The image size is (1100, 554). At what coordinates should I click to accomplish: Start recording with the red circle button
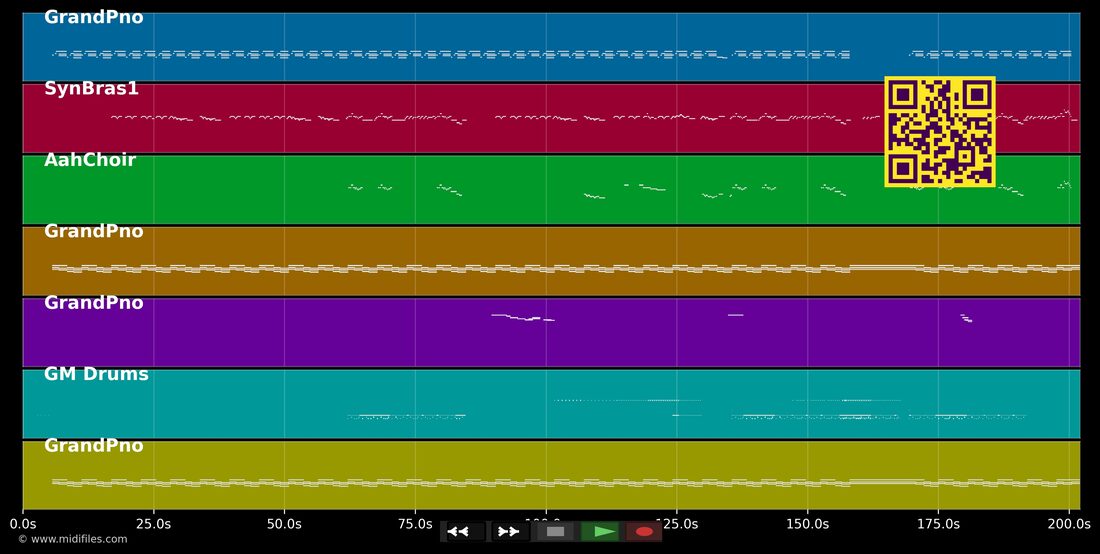coord(644,532)
